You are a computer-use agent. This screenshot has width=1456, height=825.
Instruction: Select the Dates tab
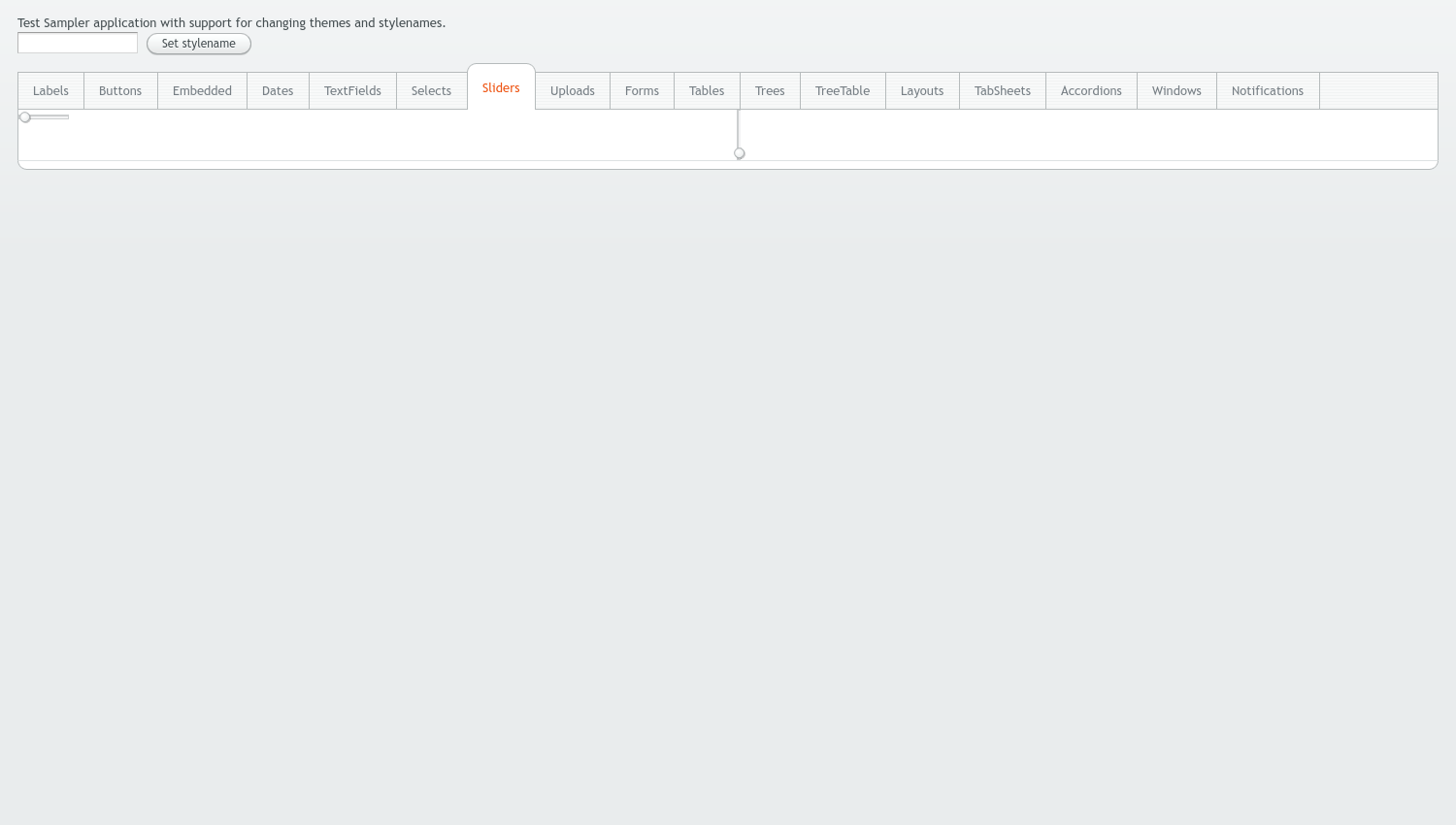[x=278, y=91]
